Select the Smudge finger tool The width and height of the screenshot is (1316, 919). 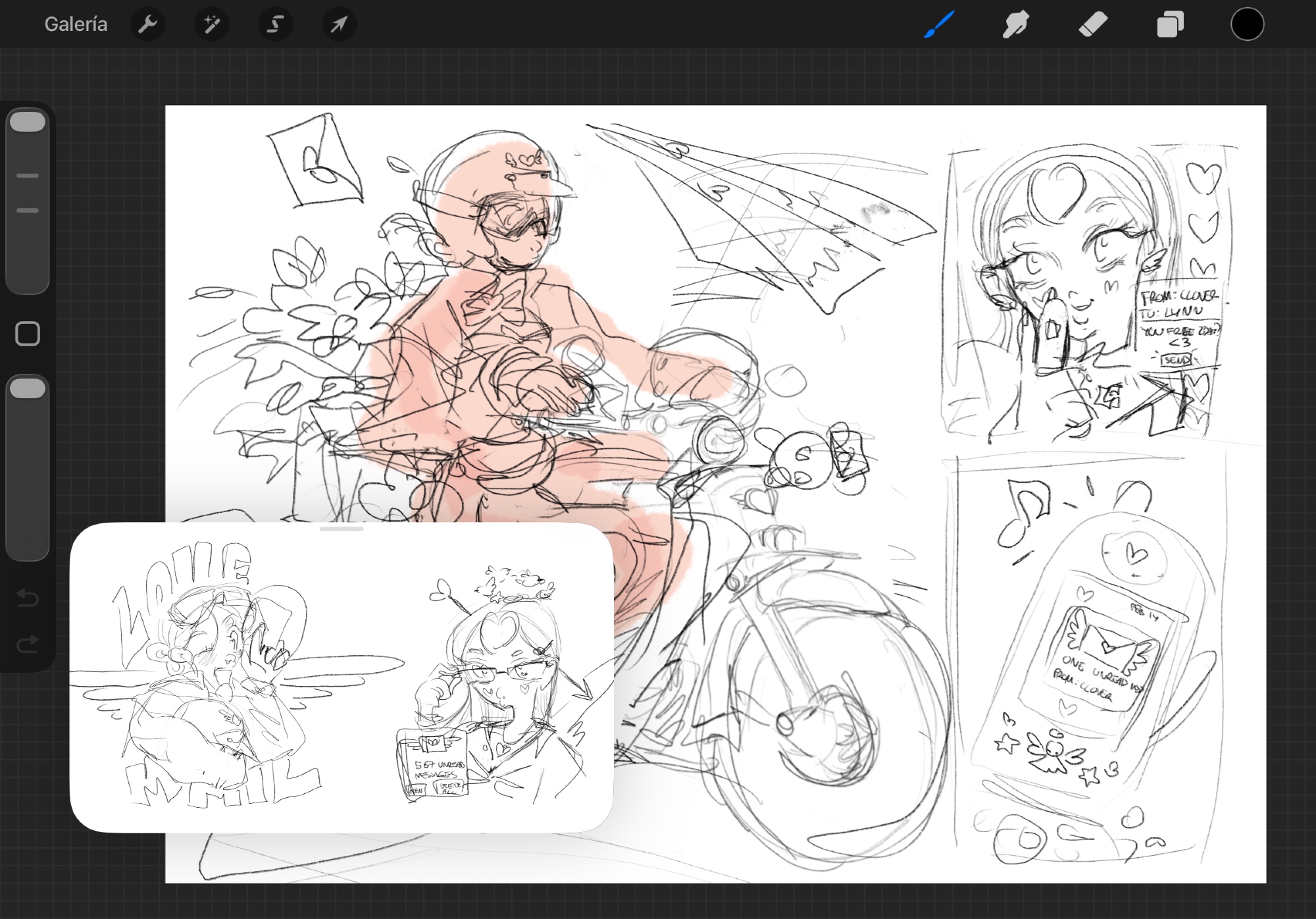[x=1015, y=25]
